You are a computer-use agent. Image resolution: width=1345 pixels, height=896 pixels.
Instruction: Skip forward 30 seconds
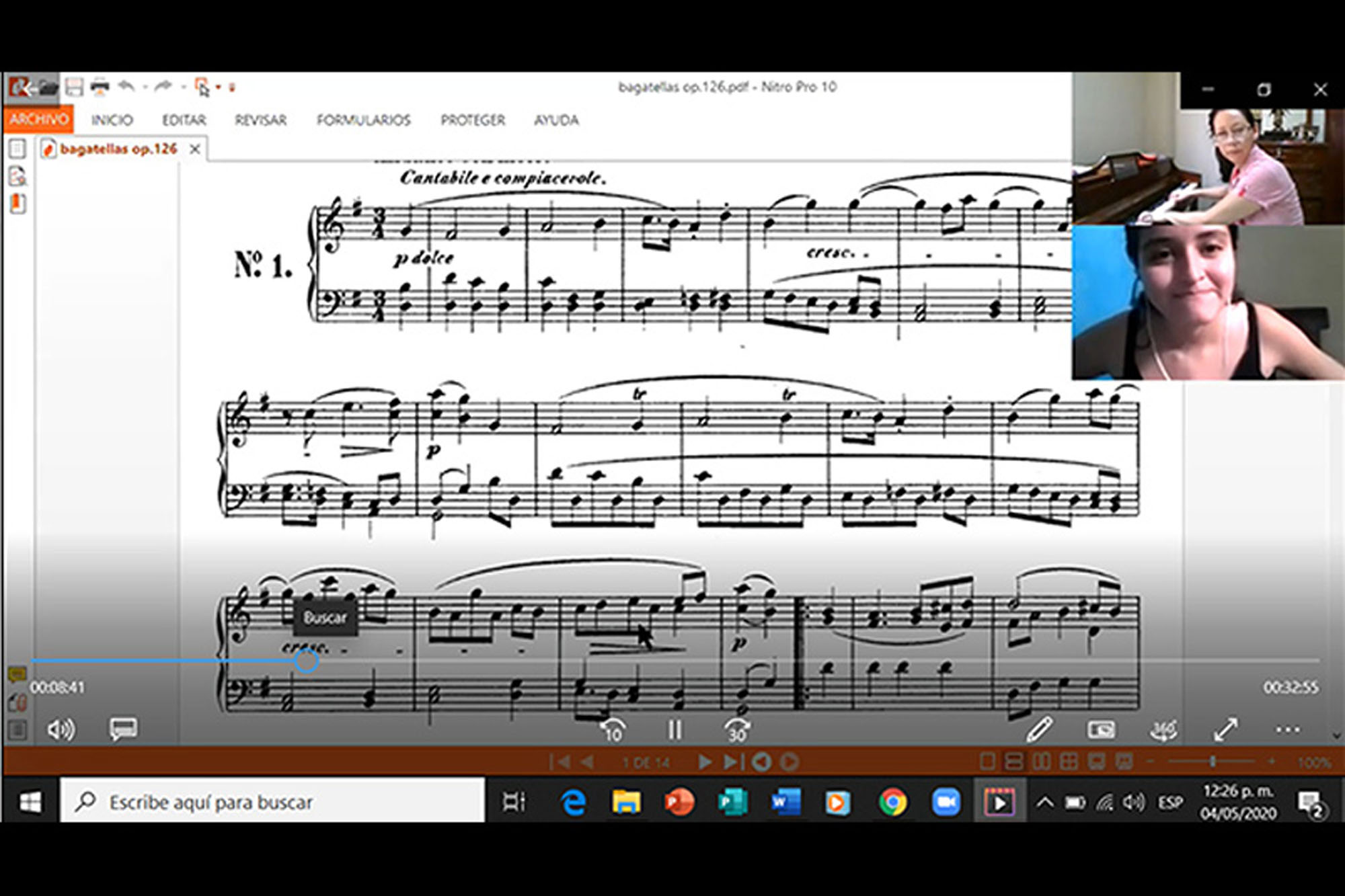pos(737,730)
